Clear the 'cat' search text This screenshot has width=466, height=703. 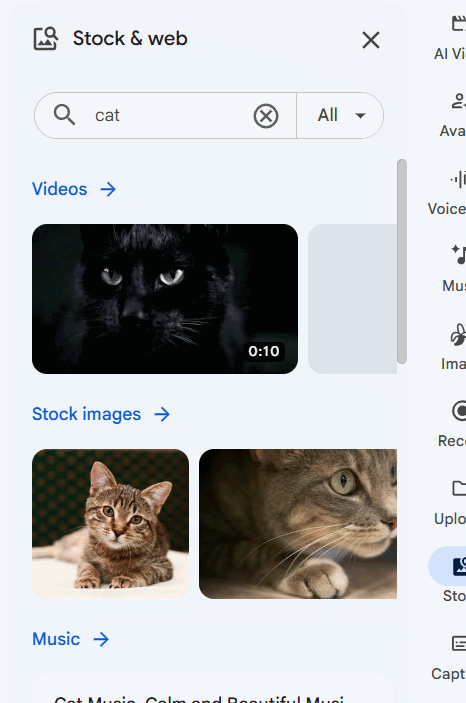coord(266,116)
